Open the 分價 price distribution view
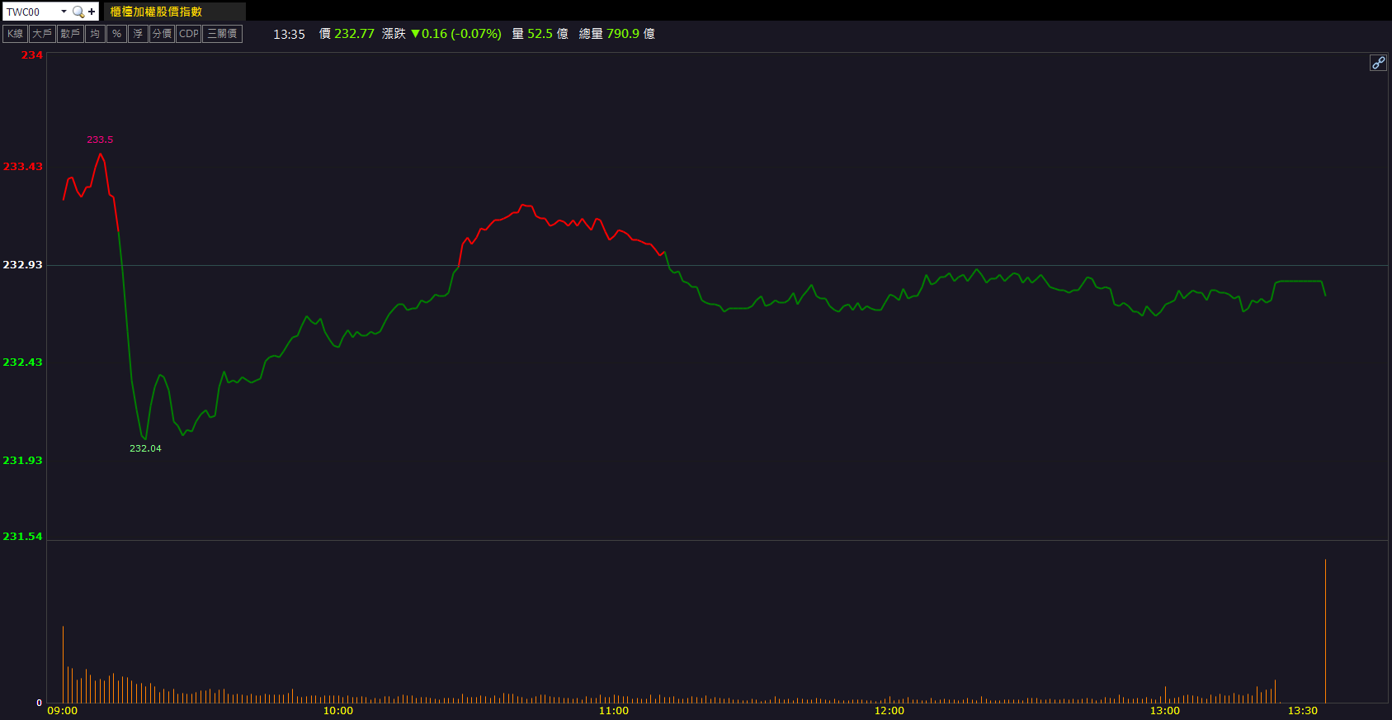The image size is (1392, 720). (162, 34)
